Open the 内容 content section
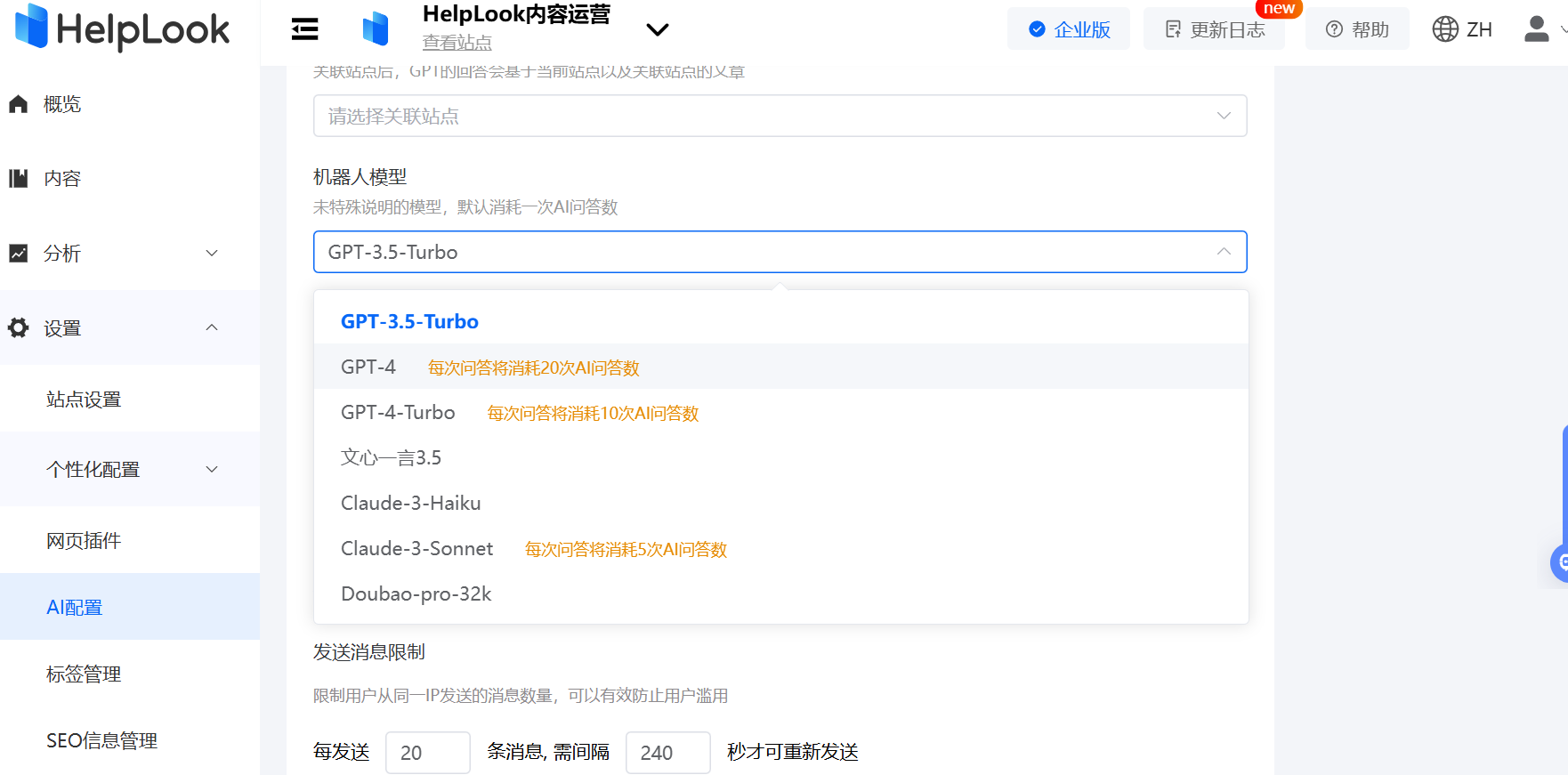 pos(62,179)
